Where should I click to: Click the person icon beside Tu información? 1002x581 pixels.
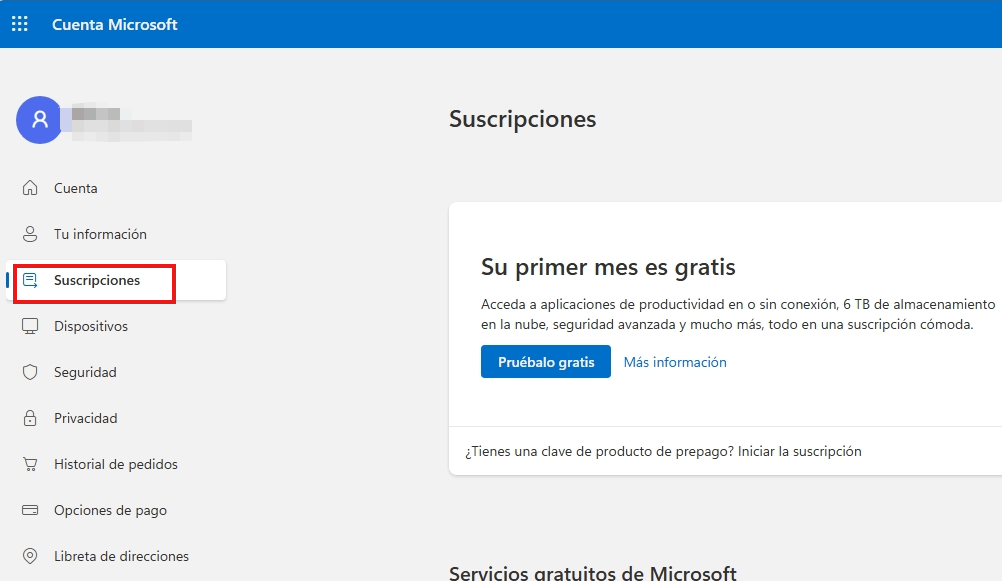point(30,234)
